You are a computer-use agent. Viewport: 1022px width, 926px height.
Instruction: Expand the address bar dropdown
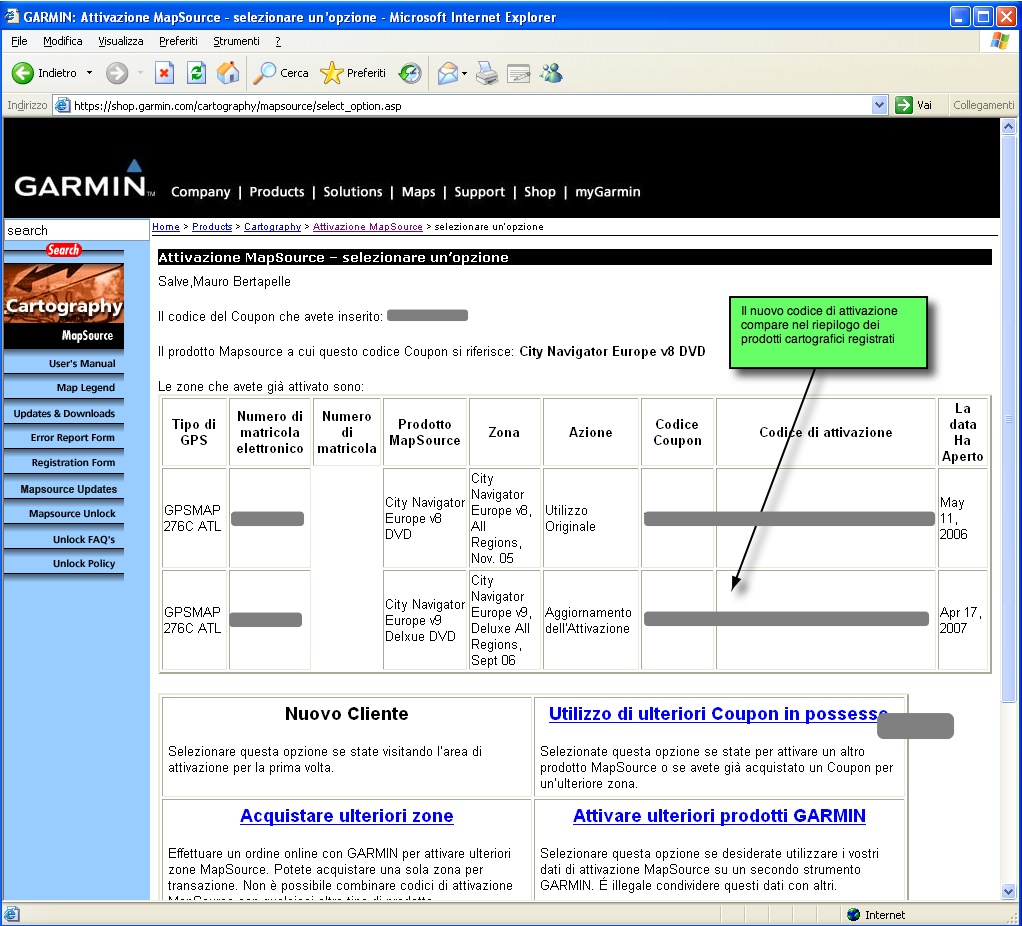pos(880,105)
